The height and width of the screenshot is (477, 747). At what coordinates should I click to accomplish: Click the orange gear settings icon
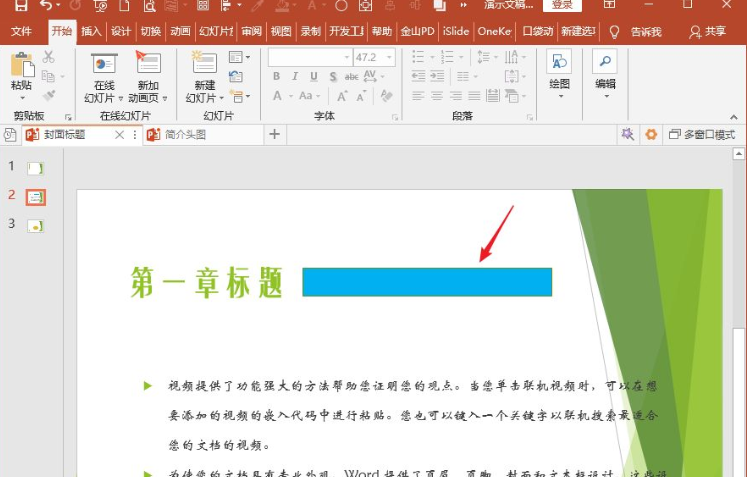[651, 134]
